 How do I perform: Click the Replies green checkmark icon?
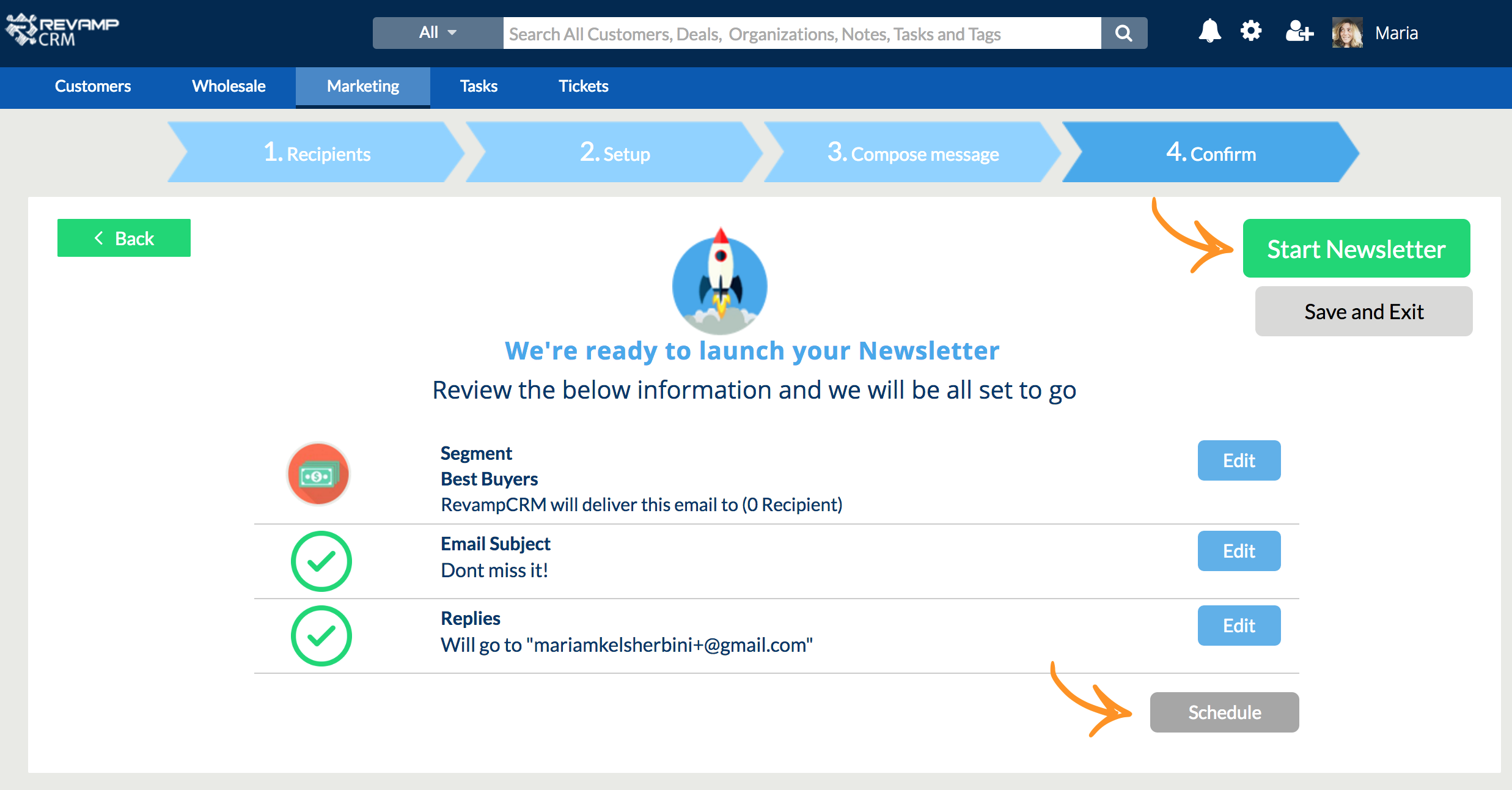[x=321, y=635]
